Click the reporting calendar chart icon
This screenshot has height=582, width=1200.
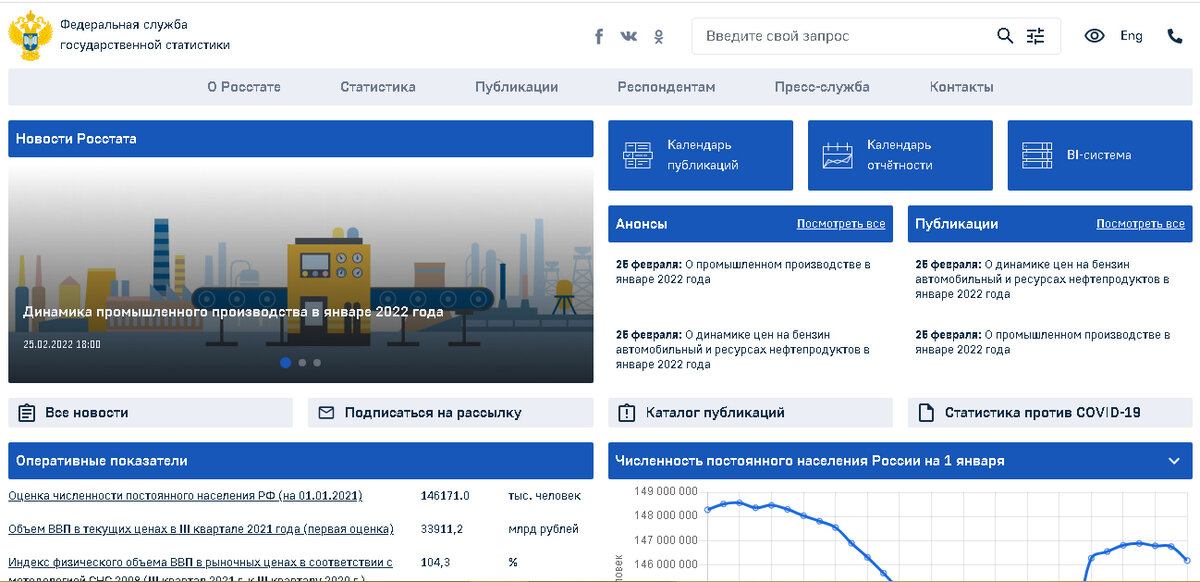tap(837, 155)
